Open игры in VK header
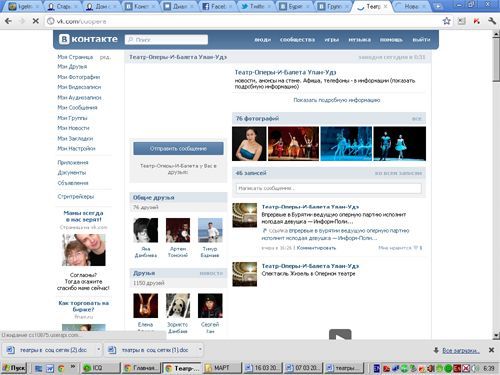This screenshot has height=375, width=500. 332,40
